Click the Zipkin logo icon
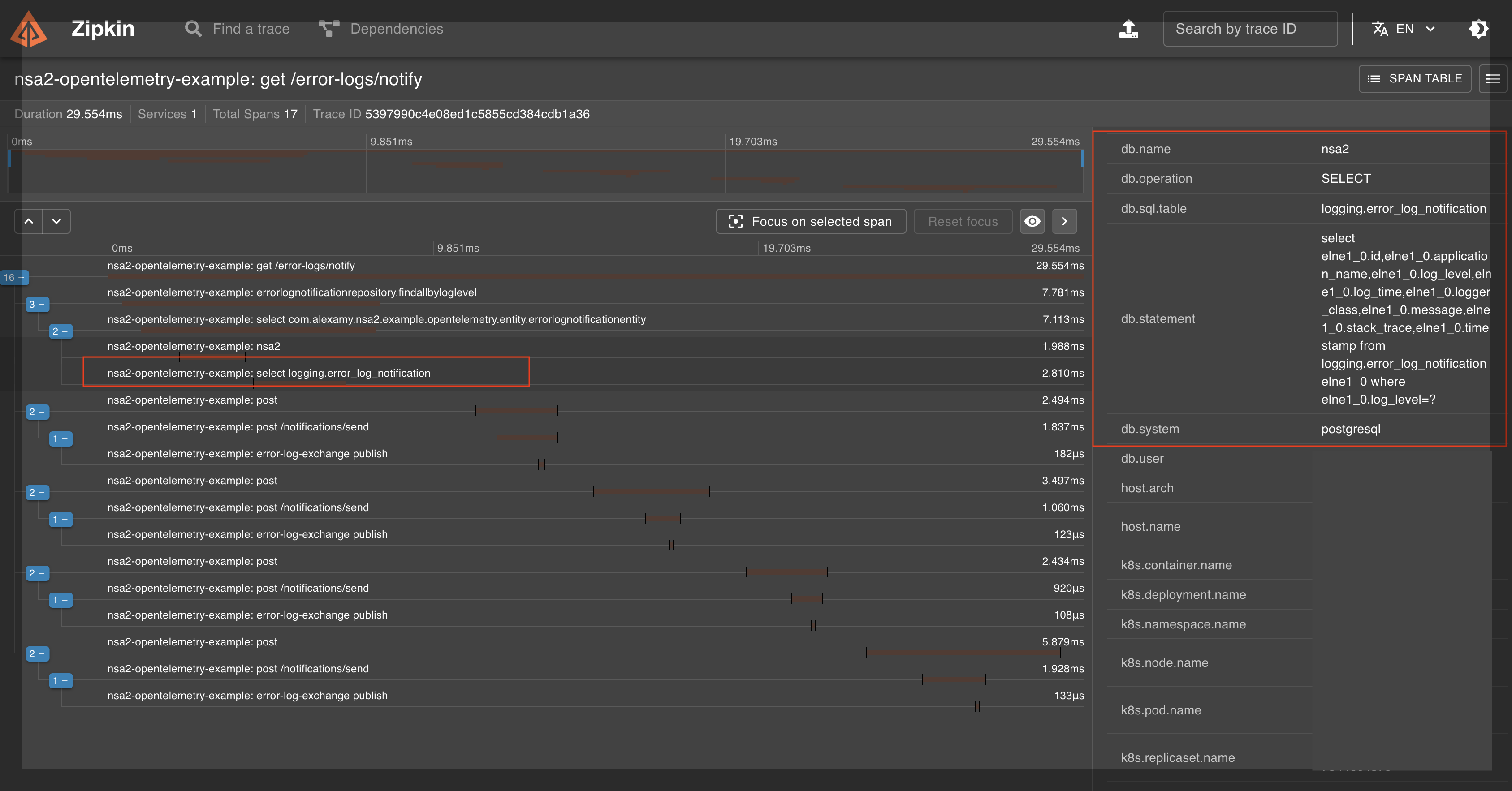Viewport: 1512px width, 791px height. point(28,30)
